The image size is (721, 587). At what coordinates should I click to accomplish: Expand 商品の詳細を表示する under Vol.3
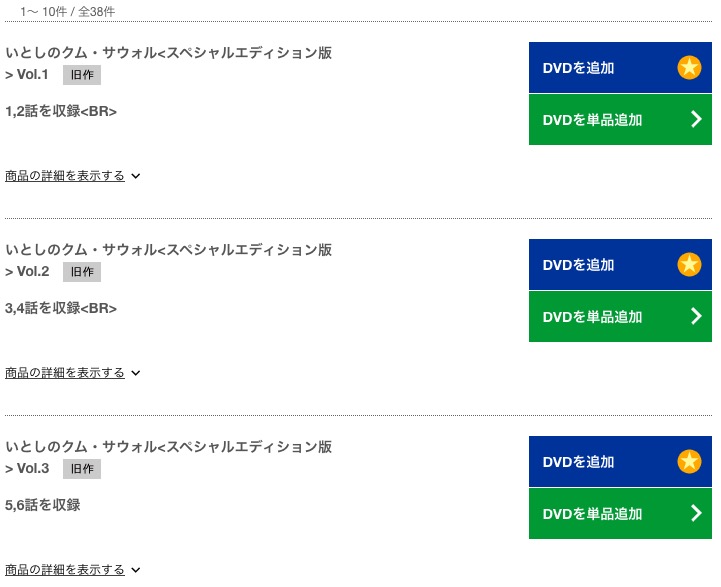(x=65, y=570)
